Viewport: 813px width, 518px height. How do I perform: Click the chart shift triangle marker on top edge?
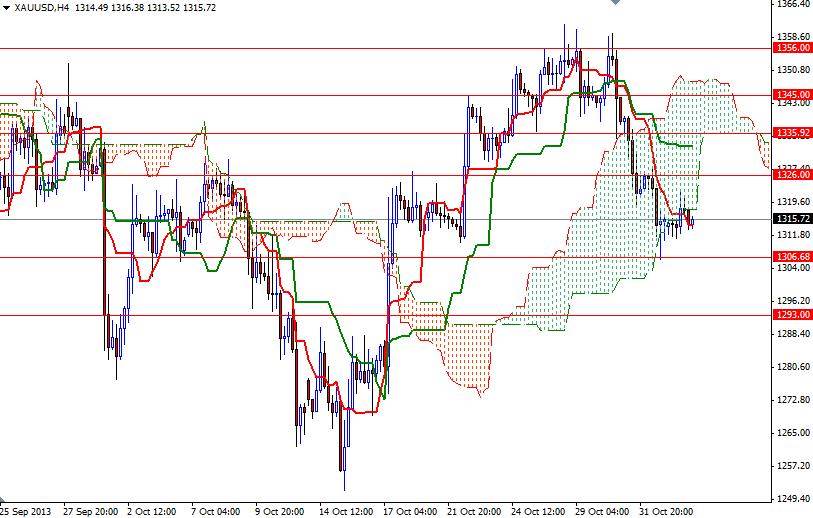(x=615, y=2)
